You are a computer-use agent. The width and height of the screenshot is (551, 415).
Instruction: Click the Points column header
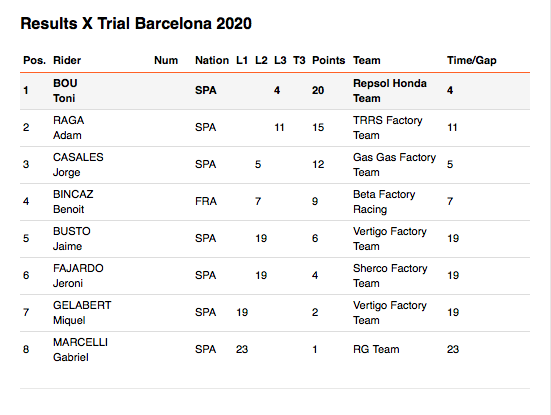coord(329,60)
